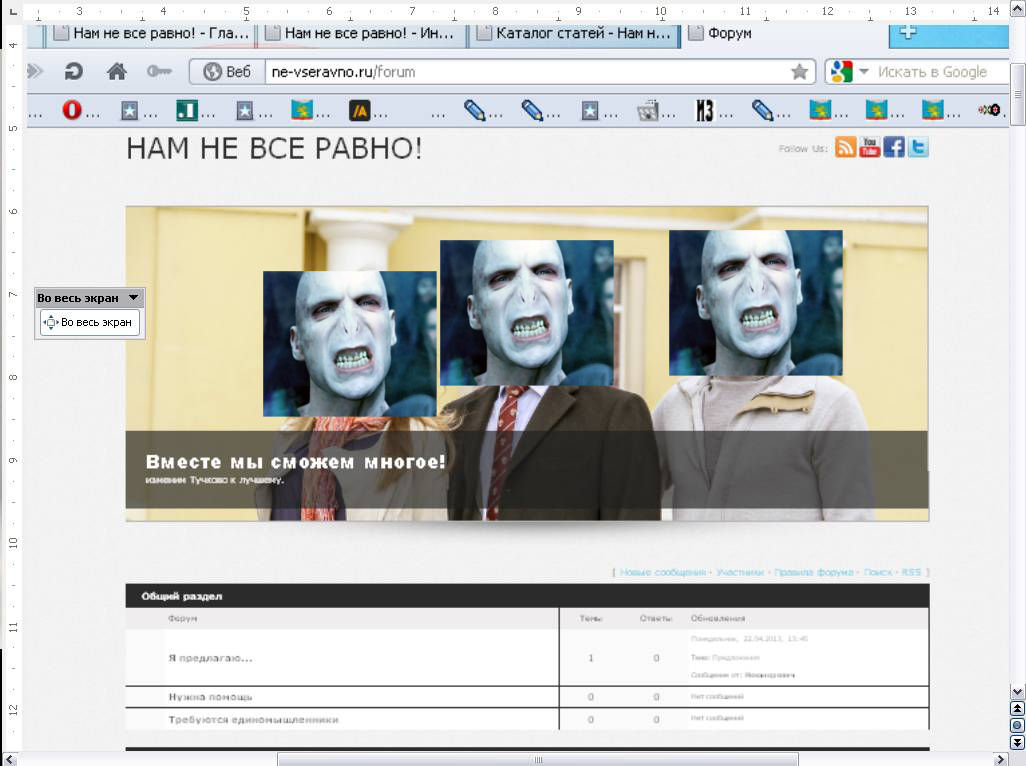
Task: Click the horizontal scrollbar thumb
Action: [538, 759]
